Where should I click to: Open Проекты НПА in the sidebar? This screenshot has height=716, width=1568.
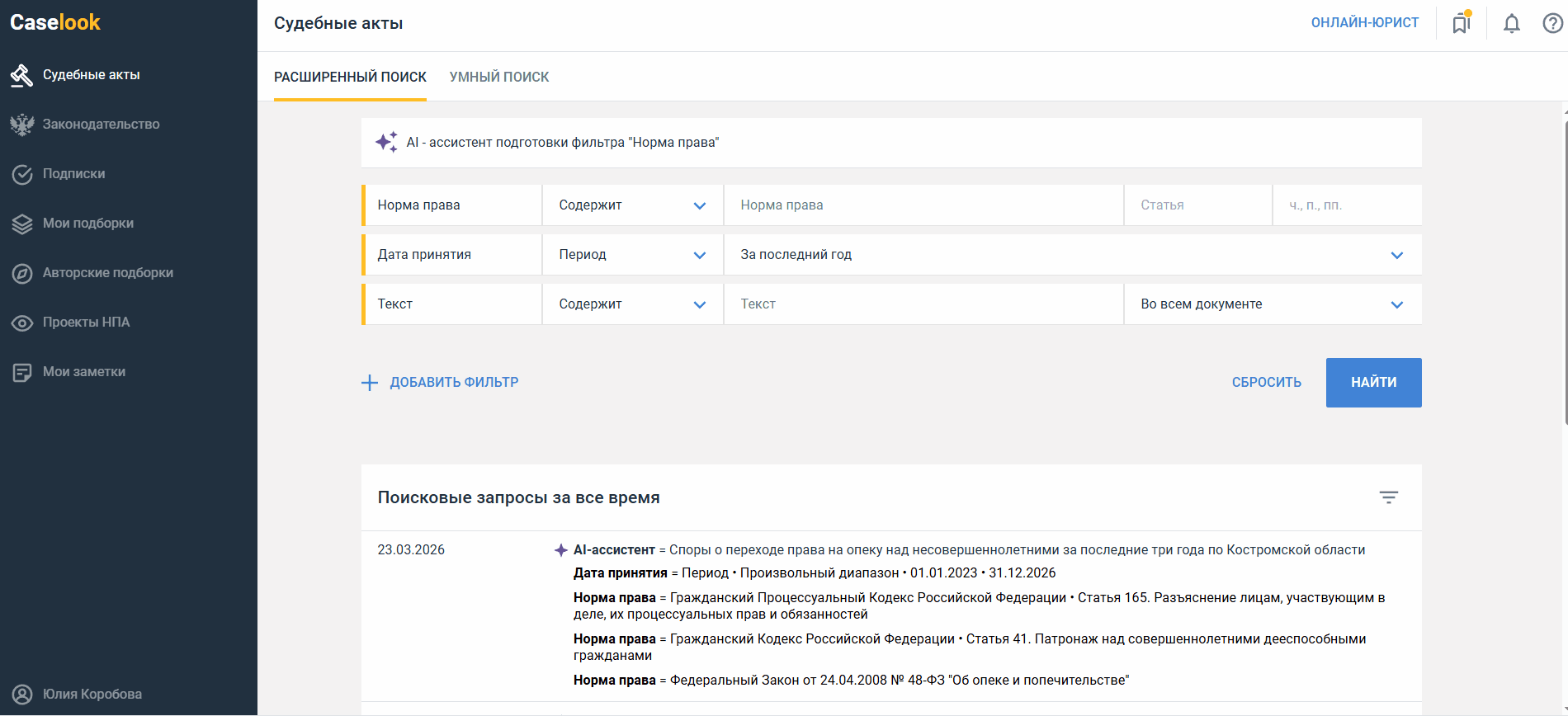(86, 323)
